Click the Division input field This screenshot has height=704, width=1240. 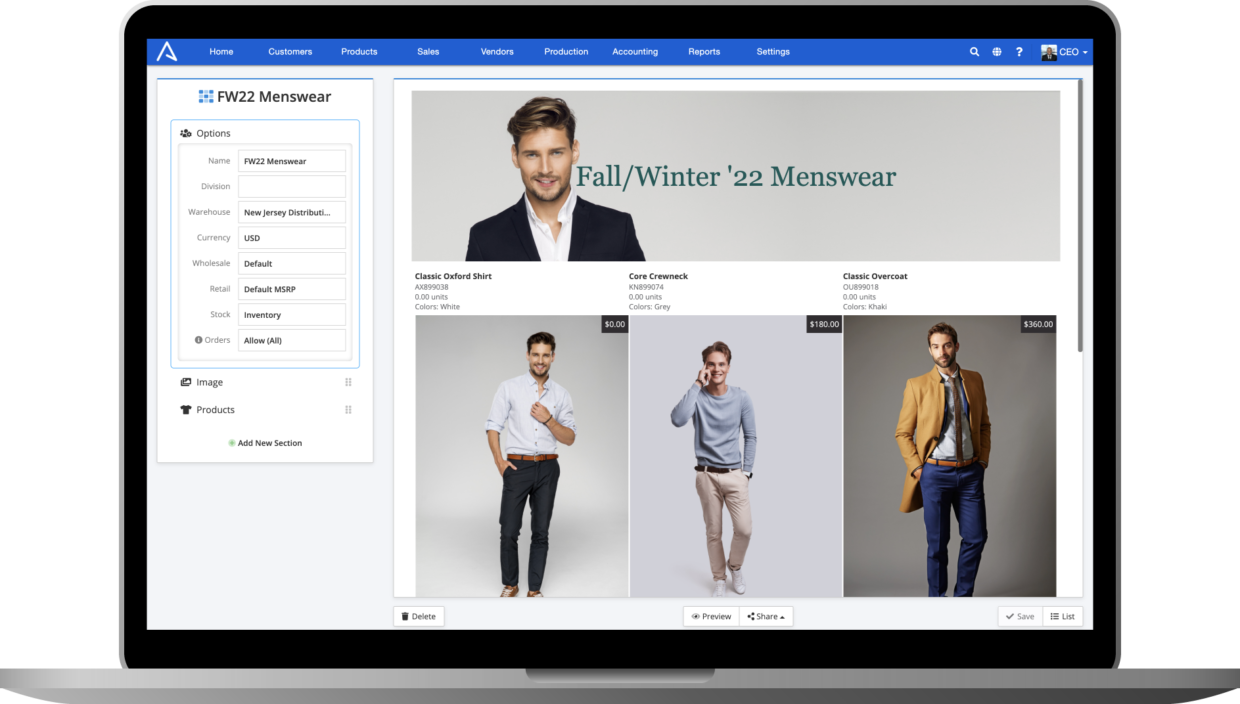click(291, 186)
